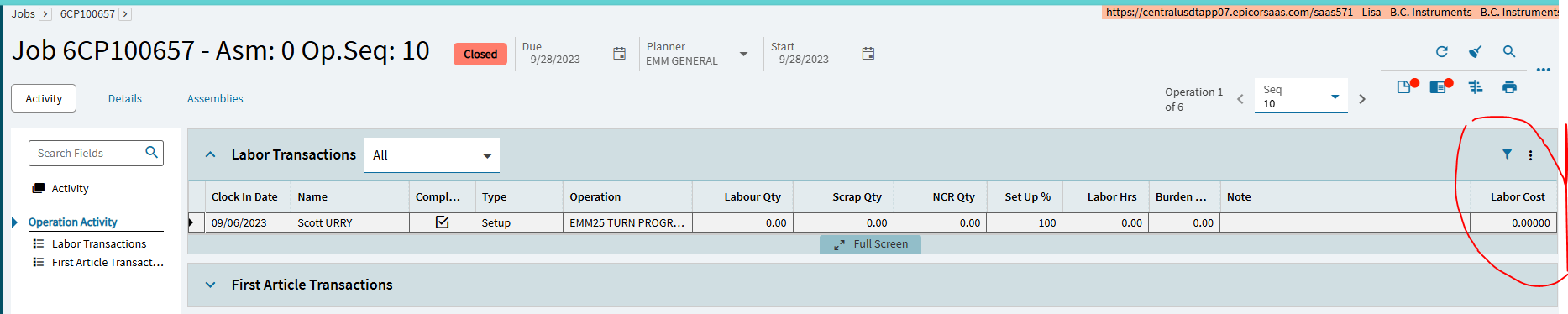Image resolution: width=1568 pixels, height=314 pixels.
Task: Switch to the Details tab
Action: pyautogui.click(x=124, y=99)
